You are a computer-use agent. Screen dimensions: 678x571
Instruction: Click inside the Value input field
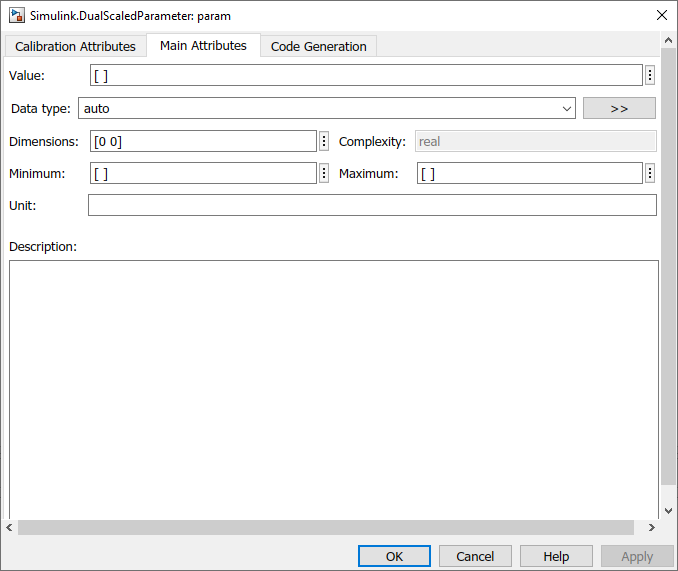[x=365, y=75]
